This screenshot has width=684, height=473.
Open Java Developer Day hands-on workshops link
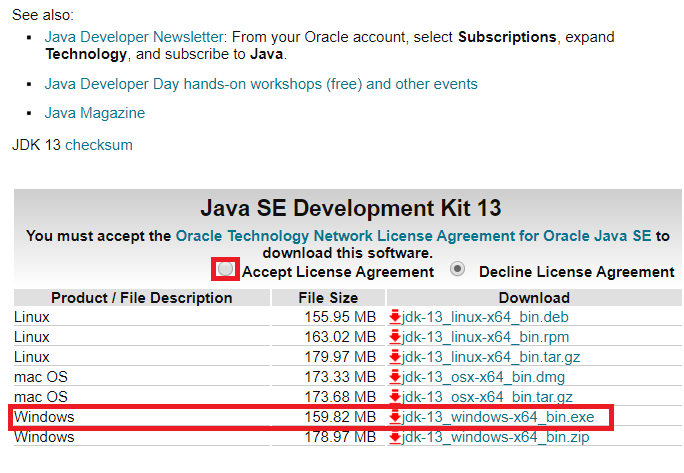coord(261,84)
